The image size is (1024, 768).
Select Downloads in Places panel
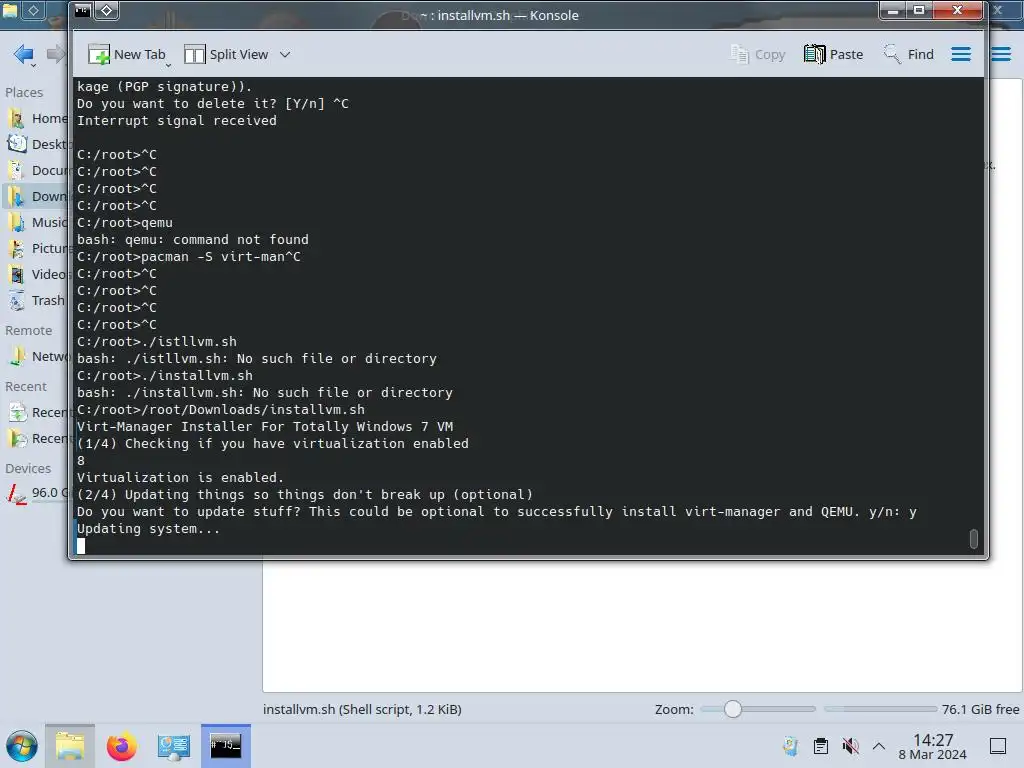(37, 197)
